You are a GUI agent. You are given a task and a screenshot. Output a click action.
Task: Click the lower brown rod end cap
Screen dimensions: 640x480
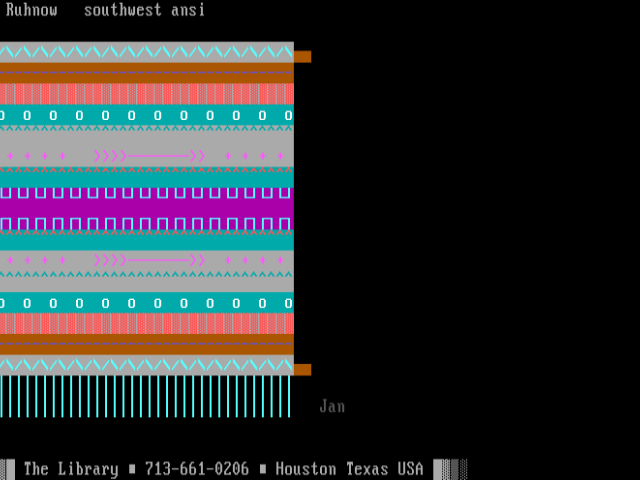[302, 370]
